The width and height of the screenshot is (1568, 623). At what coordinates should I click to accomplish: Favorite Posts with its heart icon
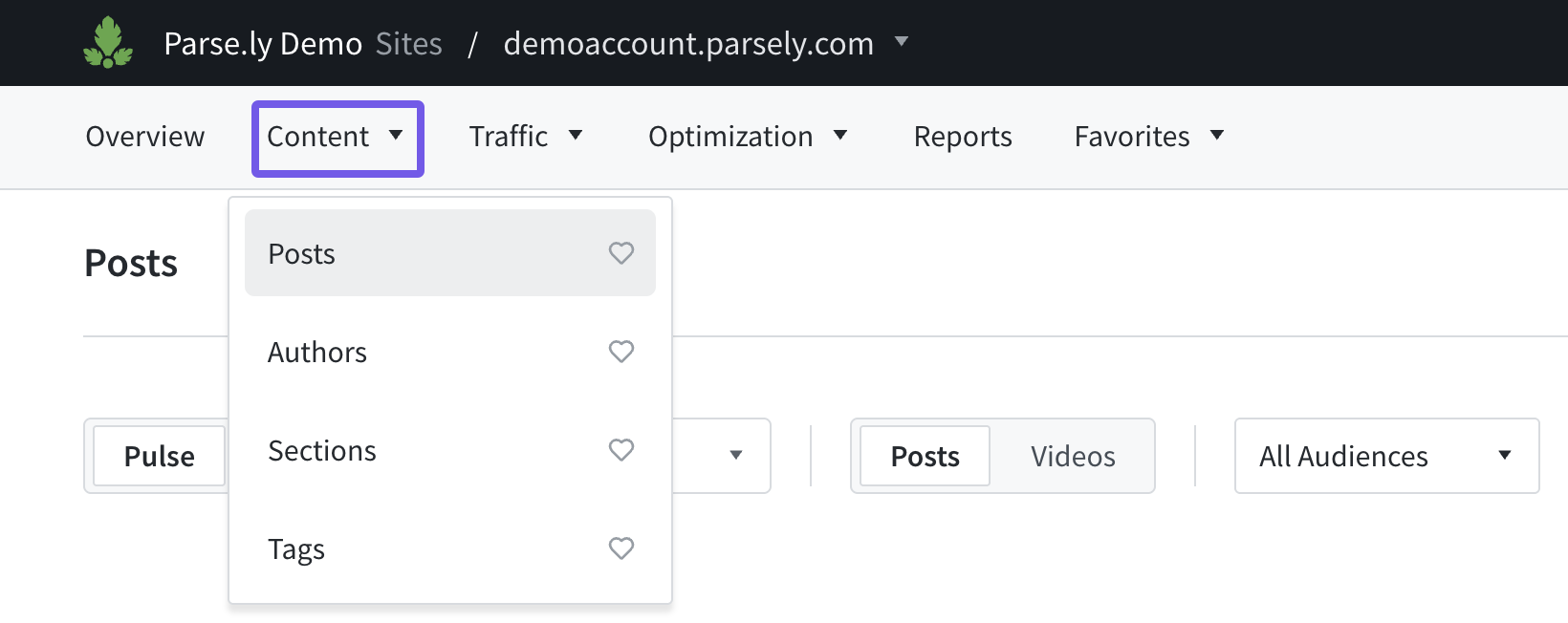621,253
